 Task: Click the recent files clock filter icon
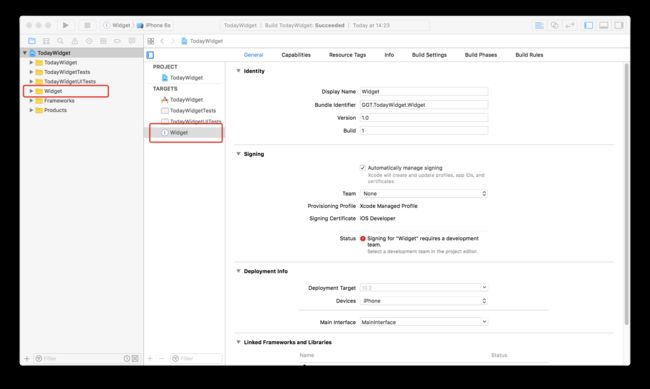coord(127,358)
